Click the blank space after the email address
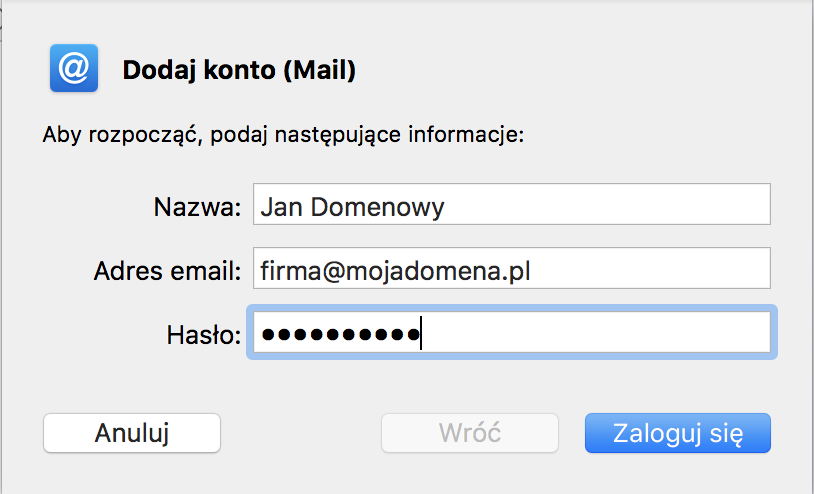 click(650, 268)
